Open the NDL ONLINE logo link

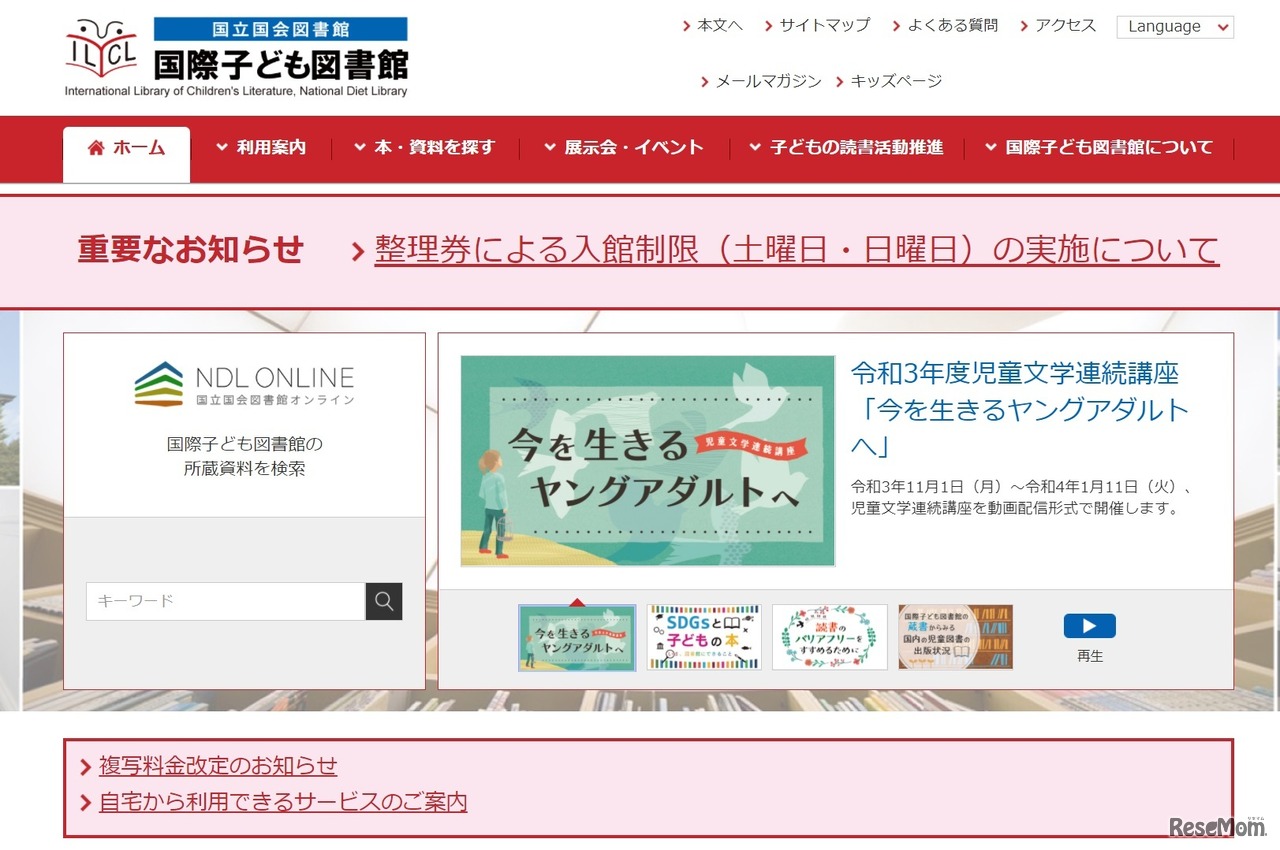click(x=244, y=384)
